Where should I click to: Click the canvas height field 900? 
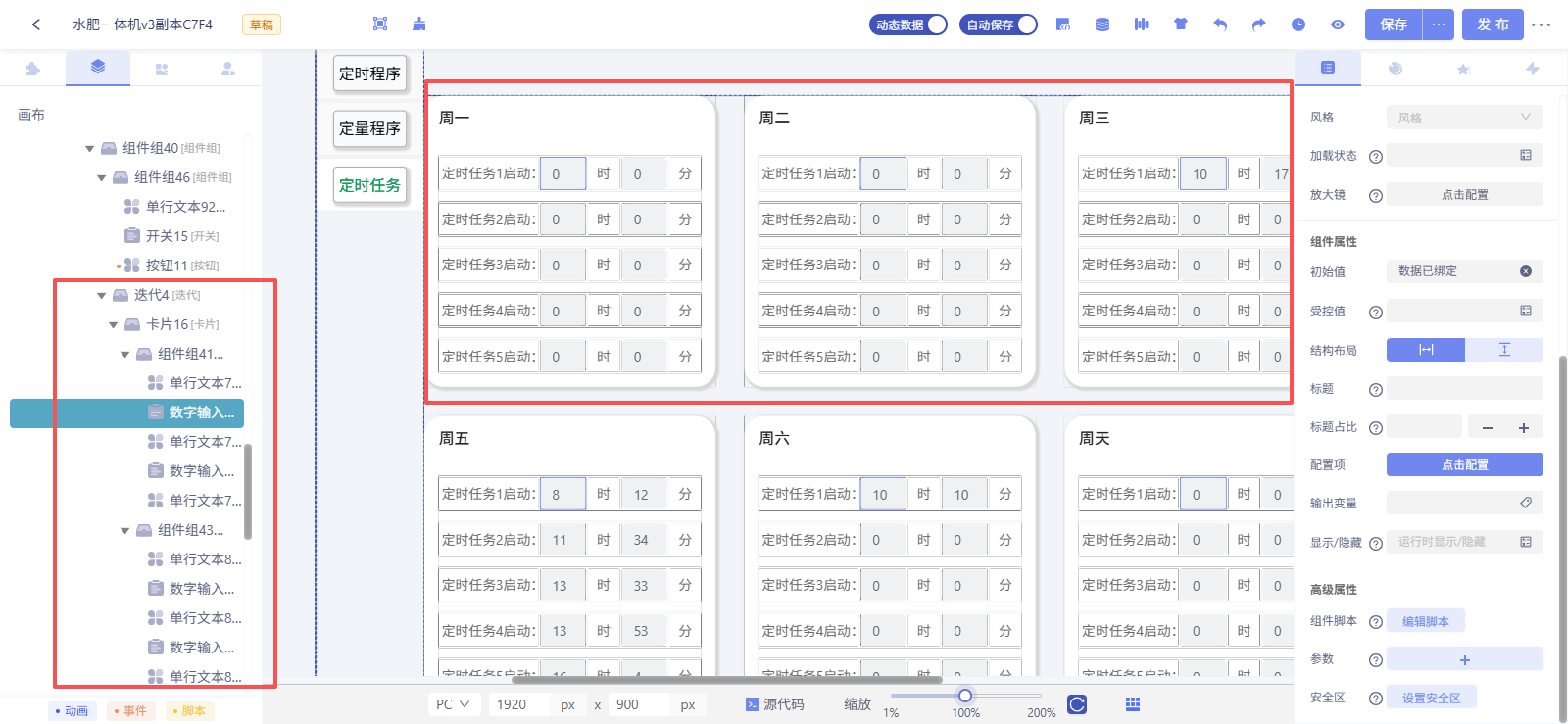click(639, 704)
